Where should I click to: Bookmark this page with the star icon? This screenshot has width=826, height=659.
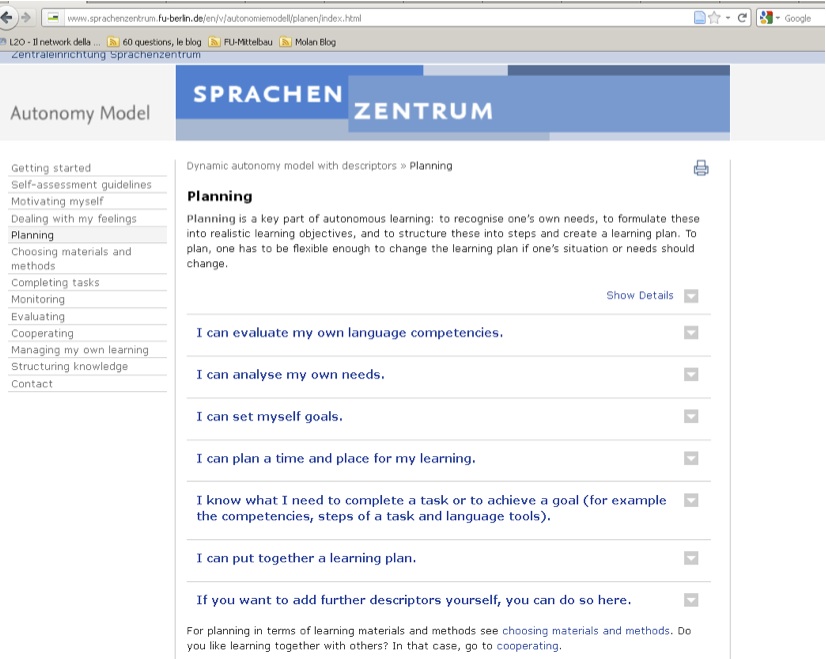[x=714, y=18]
